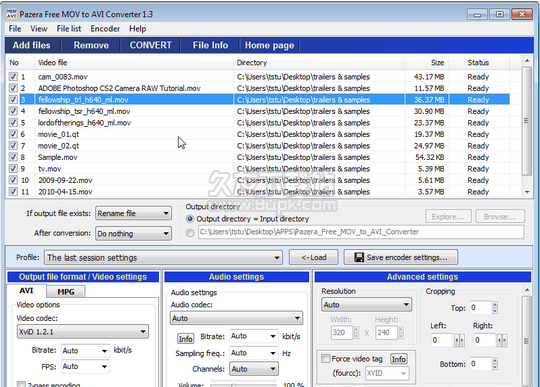Open Audio codec dropdown
540x387 pixels.
[x=237, y=318]
